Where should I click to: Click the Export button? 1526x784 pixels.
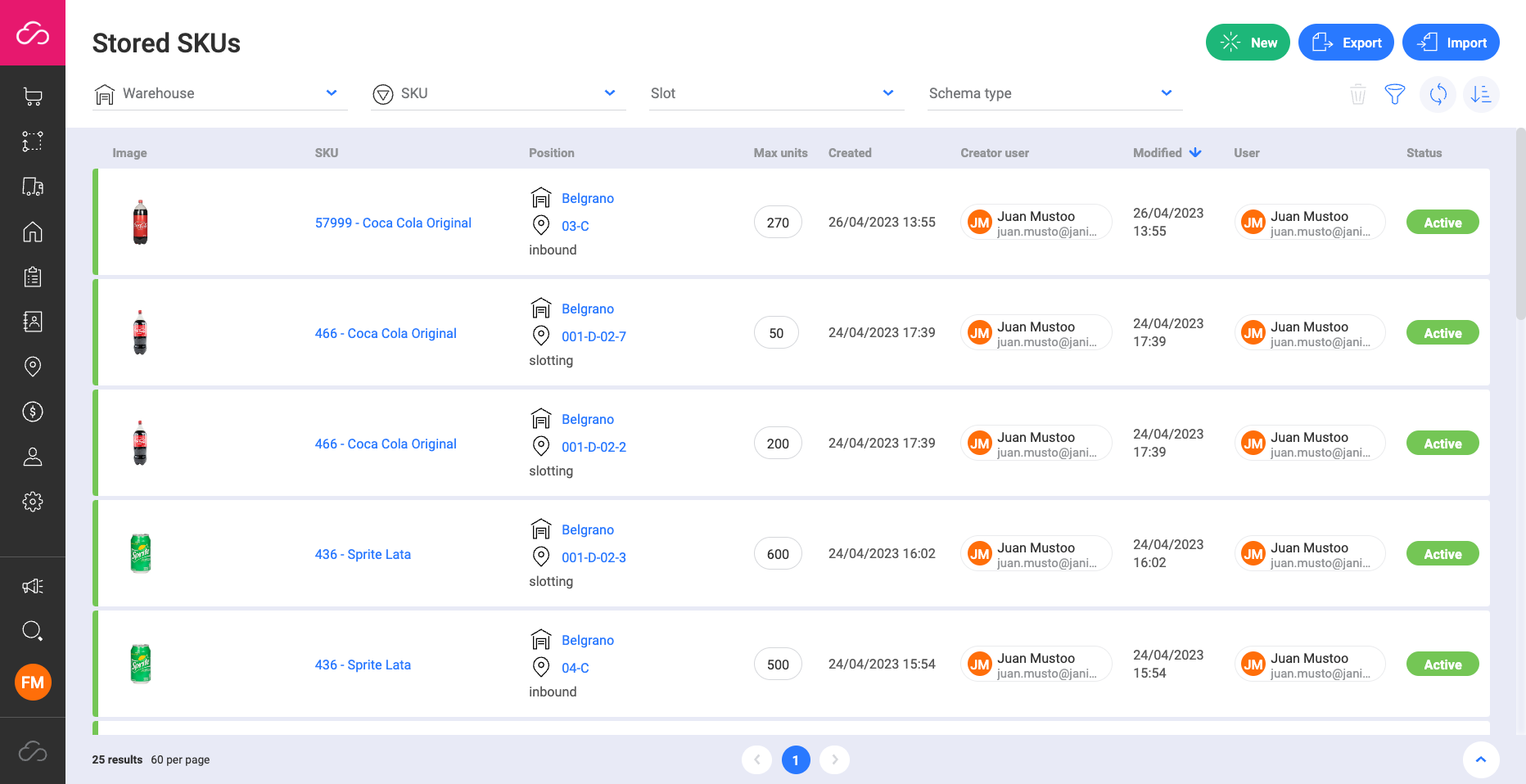point(1346,42)
